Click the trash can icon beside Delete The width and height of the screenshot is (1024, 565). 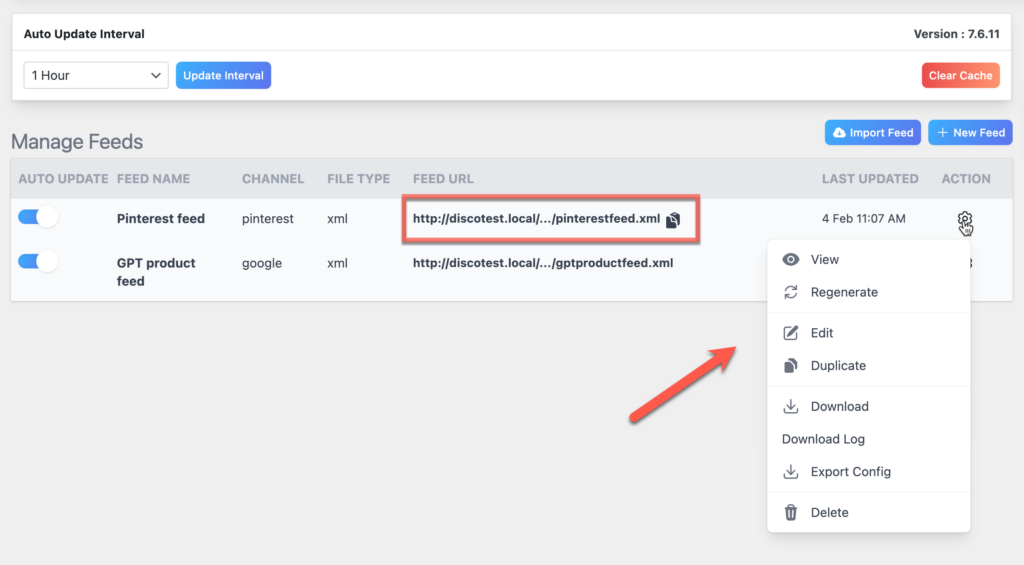click(x=790, y=512)
